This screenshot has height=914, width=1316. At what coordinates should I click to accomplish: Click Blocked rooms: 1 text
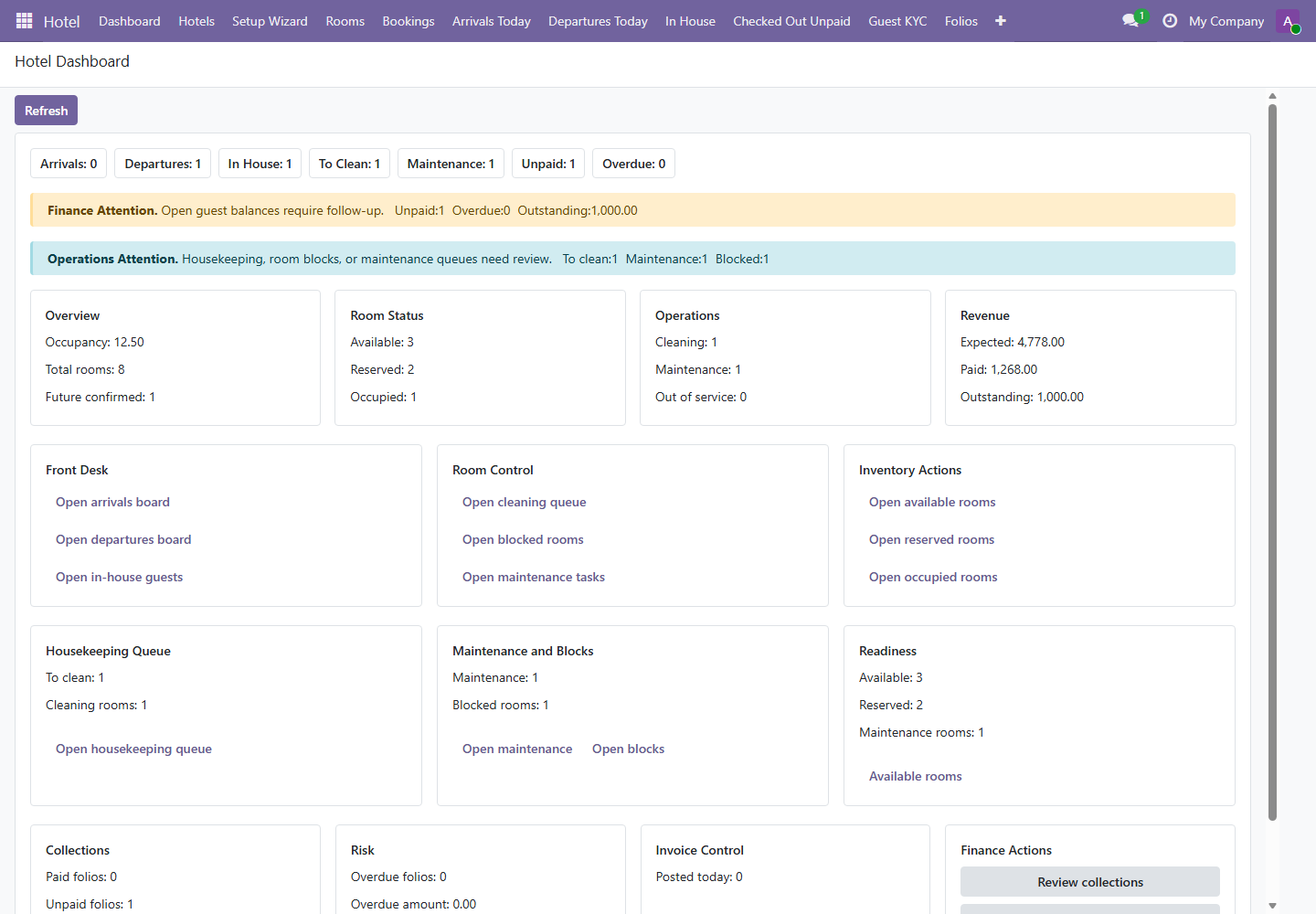(x=501, y=705)
